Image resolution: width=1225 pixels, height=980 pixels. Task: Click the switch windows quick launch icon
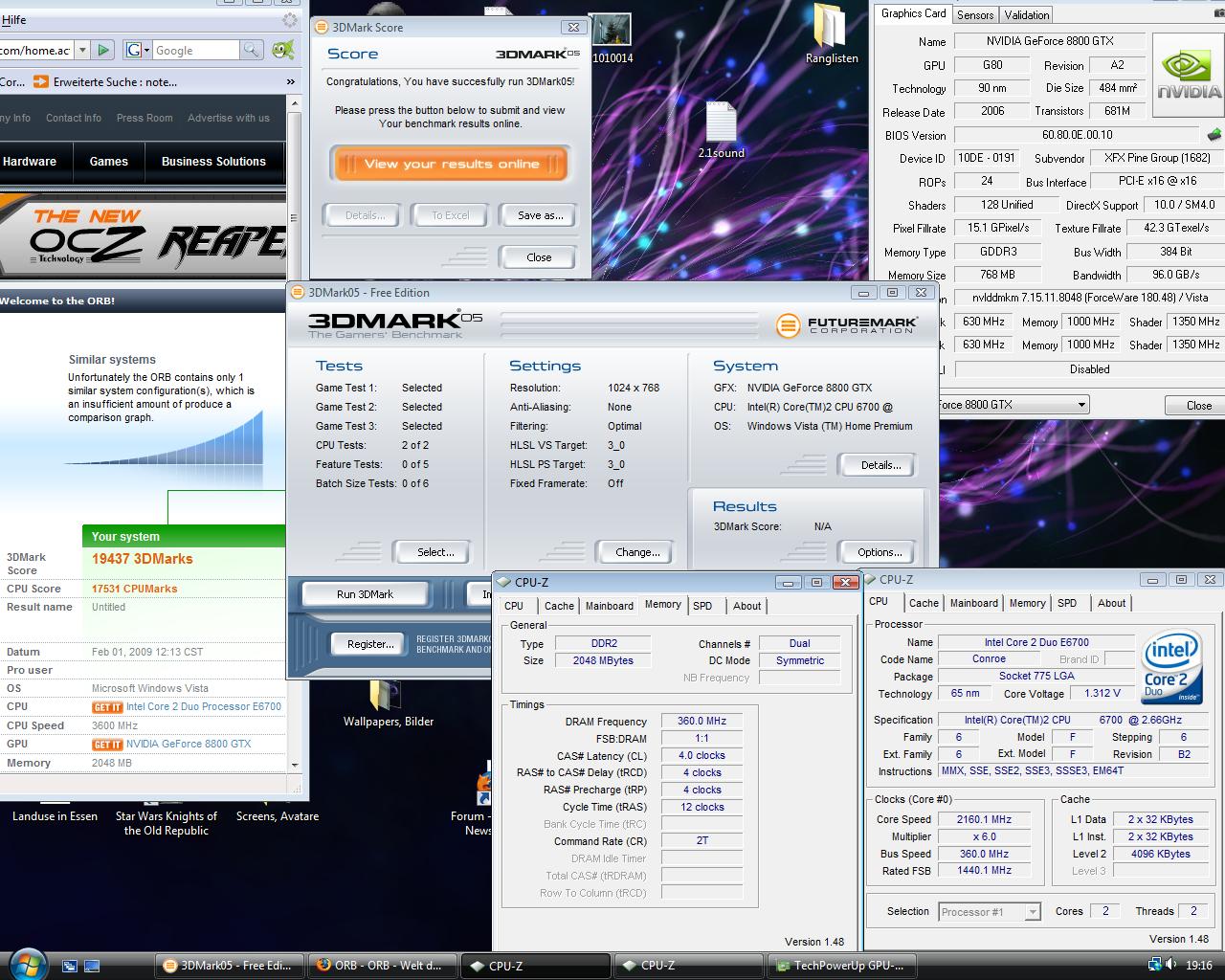(x=92, y=966)
